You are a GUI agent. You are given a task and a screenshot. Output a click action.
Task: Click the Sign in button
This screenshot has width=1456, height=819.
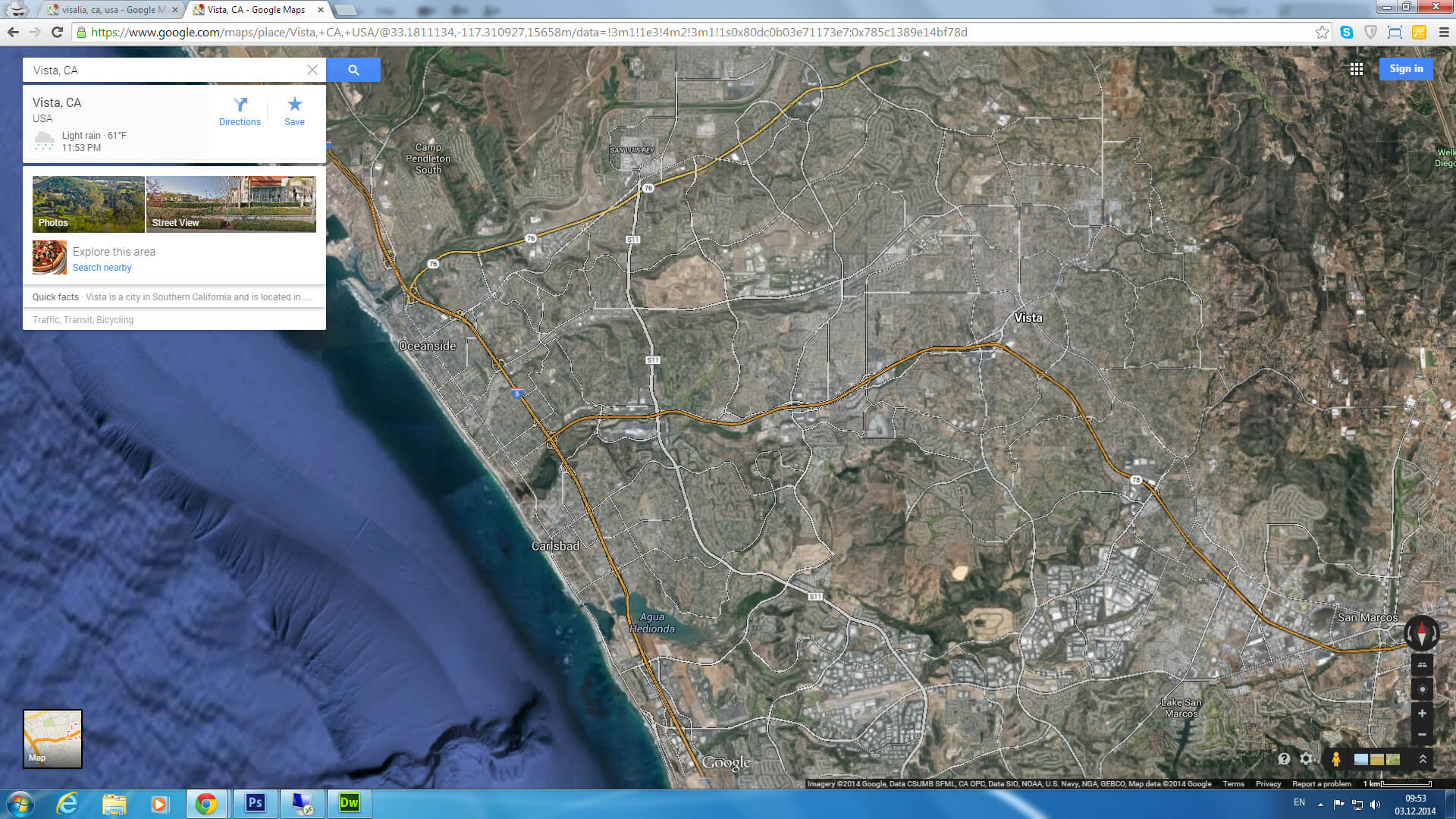click(x=1406, y=69)
